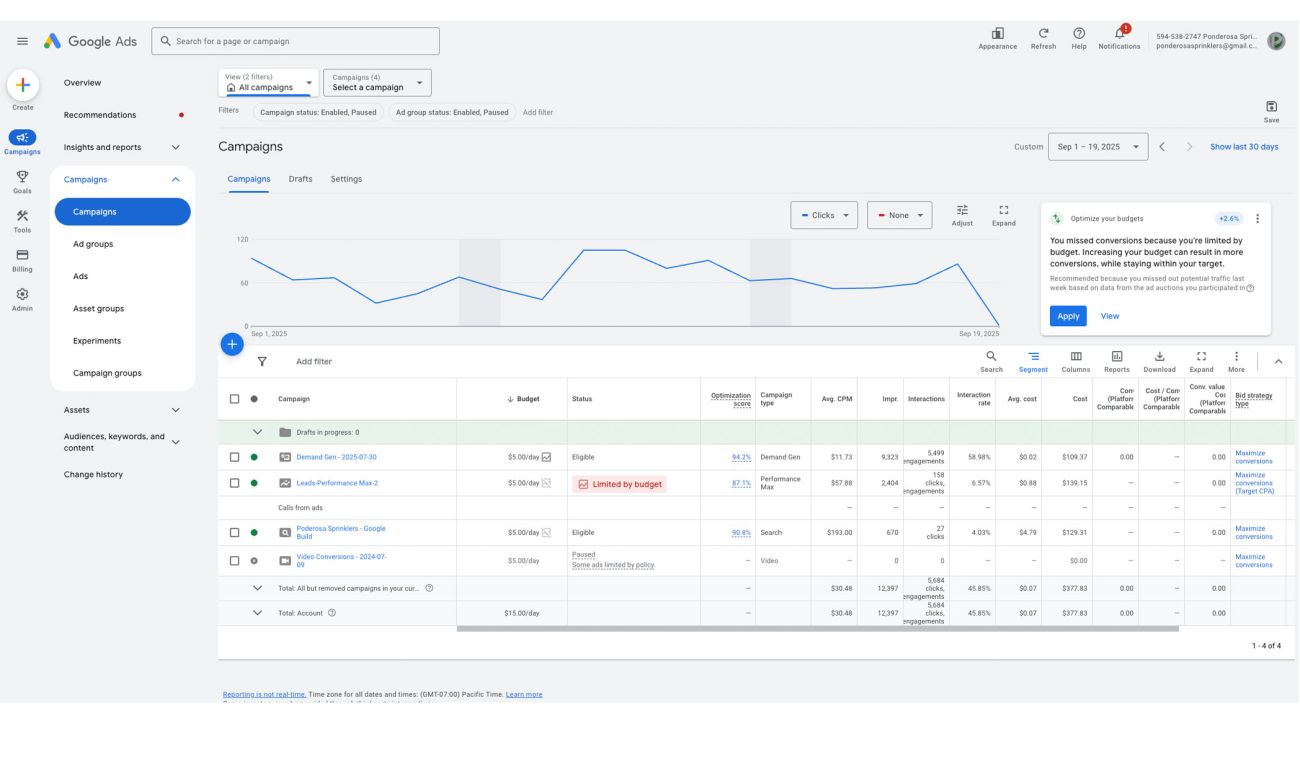Click the Show last 30 days link

tap(1244, 147)
